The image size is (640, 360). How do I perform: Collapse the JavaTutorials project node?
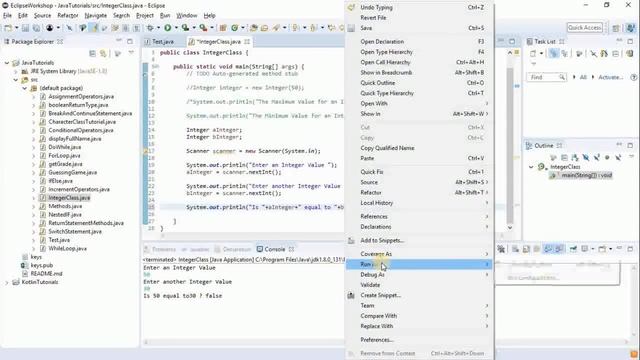(x=7, y=63)
